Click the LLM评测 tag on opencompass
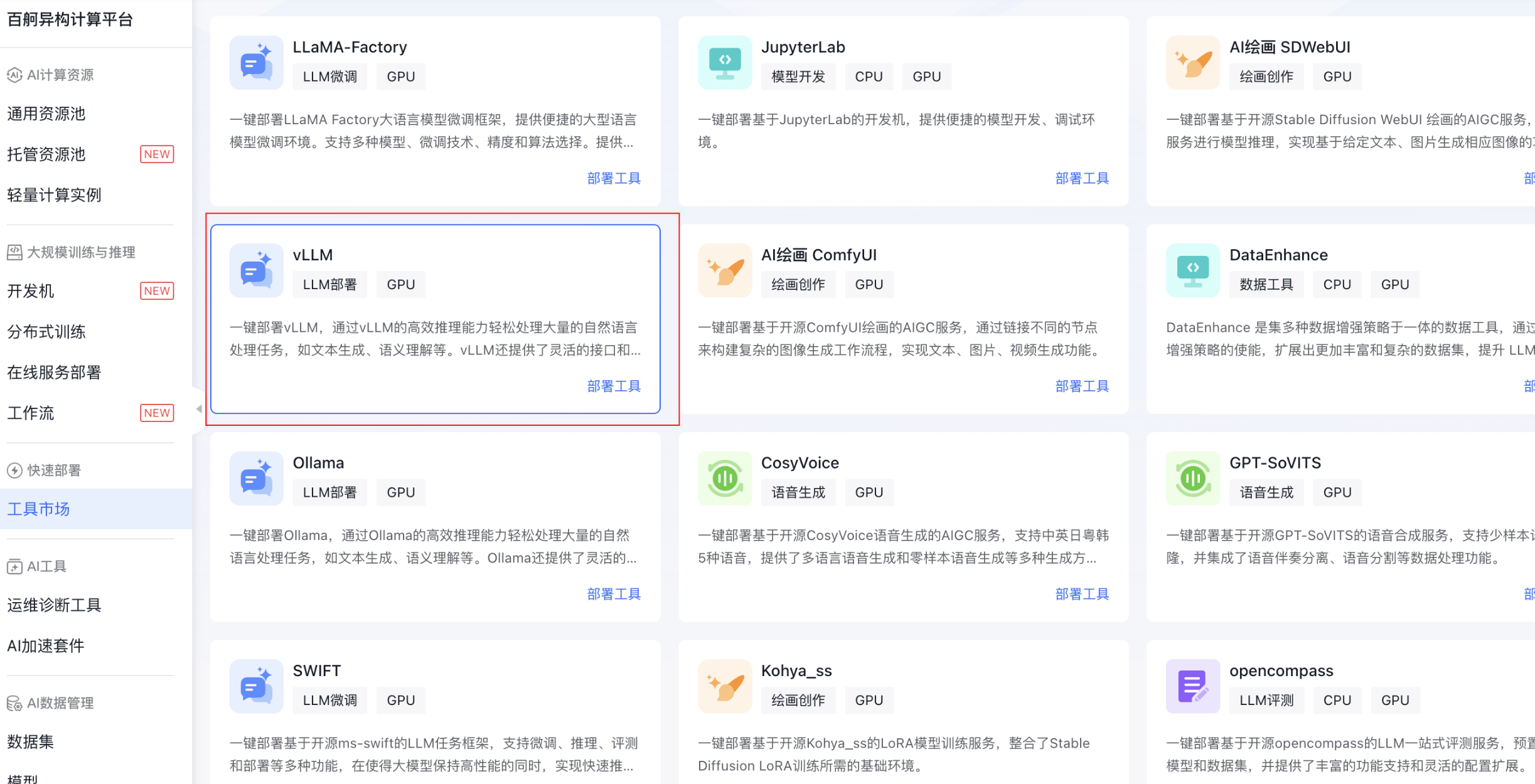Screen dimensions: 1535x784 click(x=1266, y=700)
